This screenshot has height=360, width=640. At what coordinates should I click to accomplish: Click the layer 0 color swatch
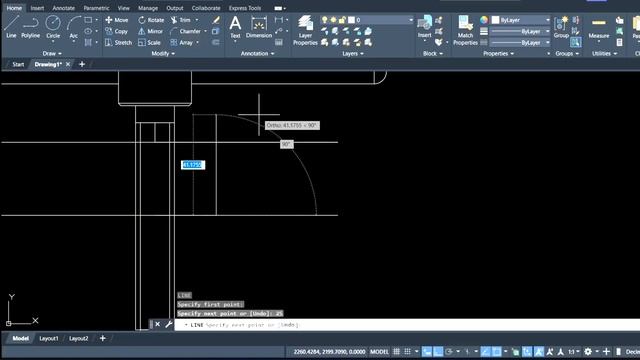pyautogui.click(x=351, y=20)
